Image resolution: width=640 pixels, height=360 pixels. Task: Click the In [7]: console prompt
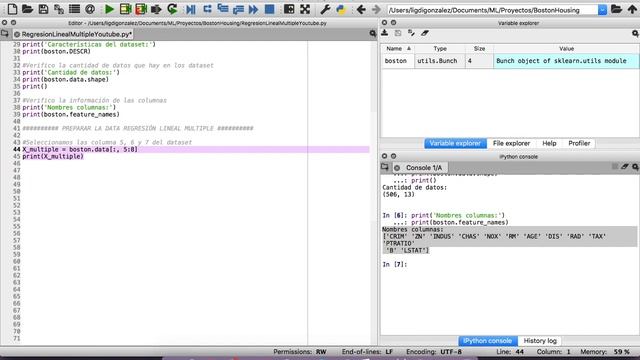tap(395, 264)
